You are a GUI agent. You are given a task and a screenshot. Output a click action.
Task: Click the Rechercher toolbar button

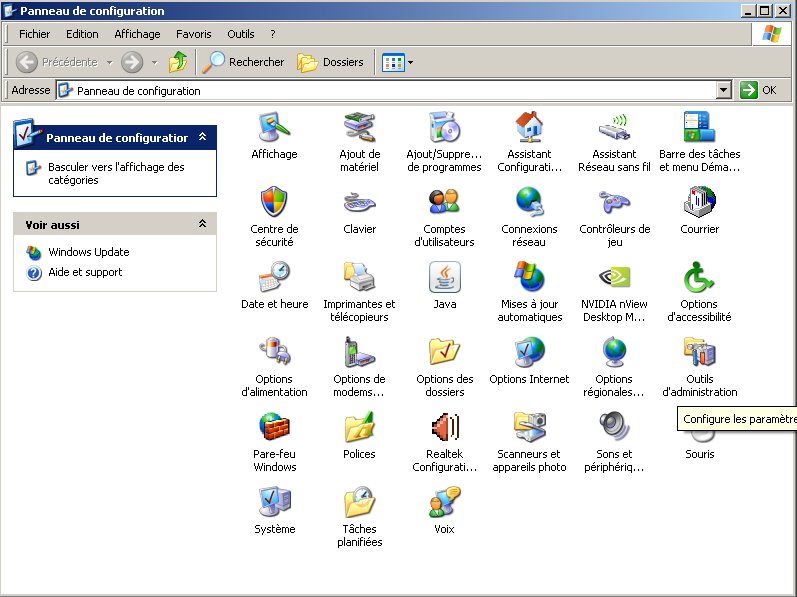point(243,62)
